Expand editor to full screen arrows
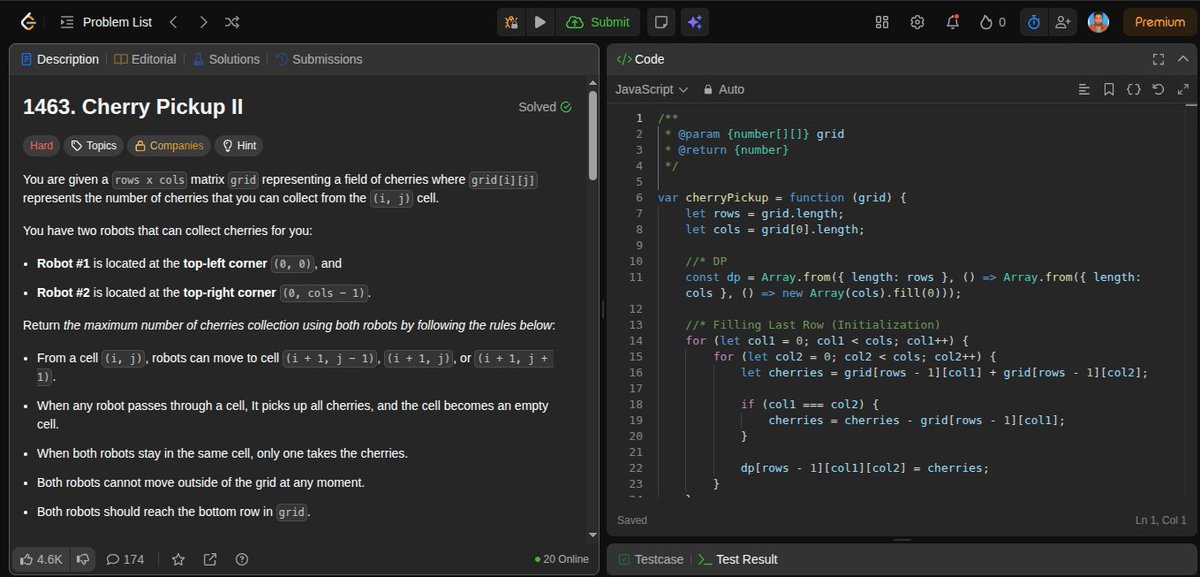Image resolution: width=1200 pixels, height=577 pixels. 1183,89
